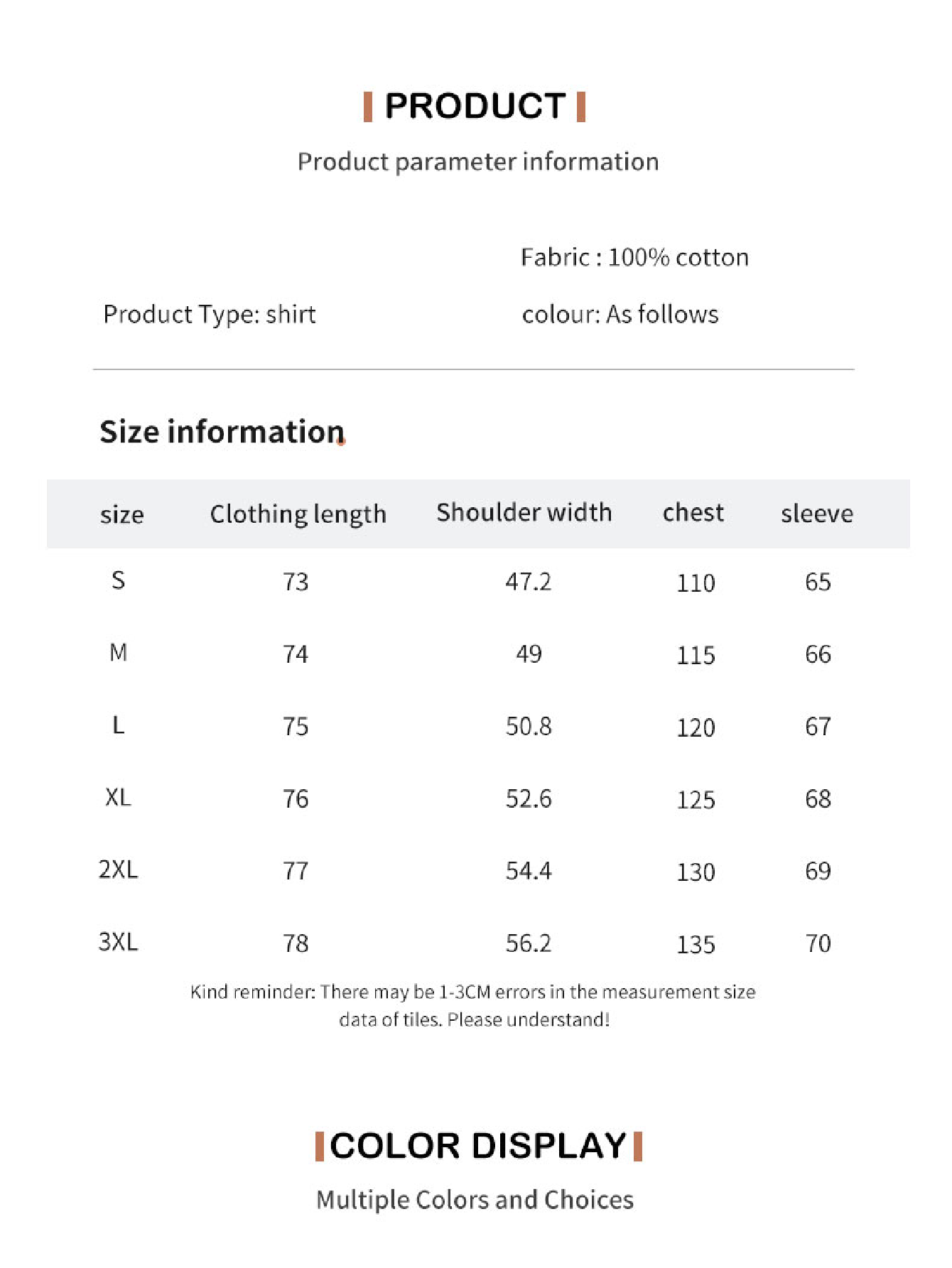Click the Shoulder width column header
This screenshot has width=952, height=1268.
(524, 512)
